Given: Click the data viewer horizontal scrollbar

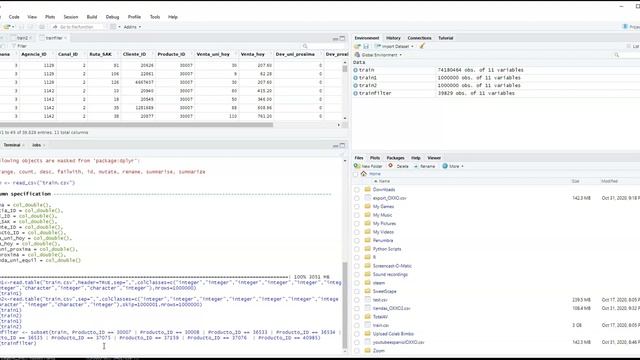Looking at the screenshot, I should tap(136, 125).
